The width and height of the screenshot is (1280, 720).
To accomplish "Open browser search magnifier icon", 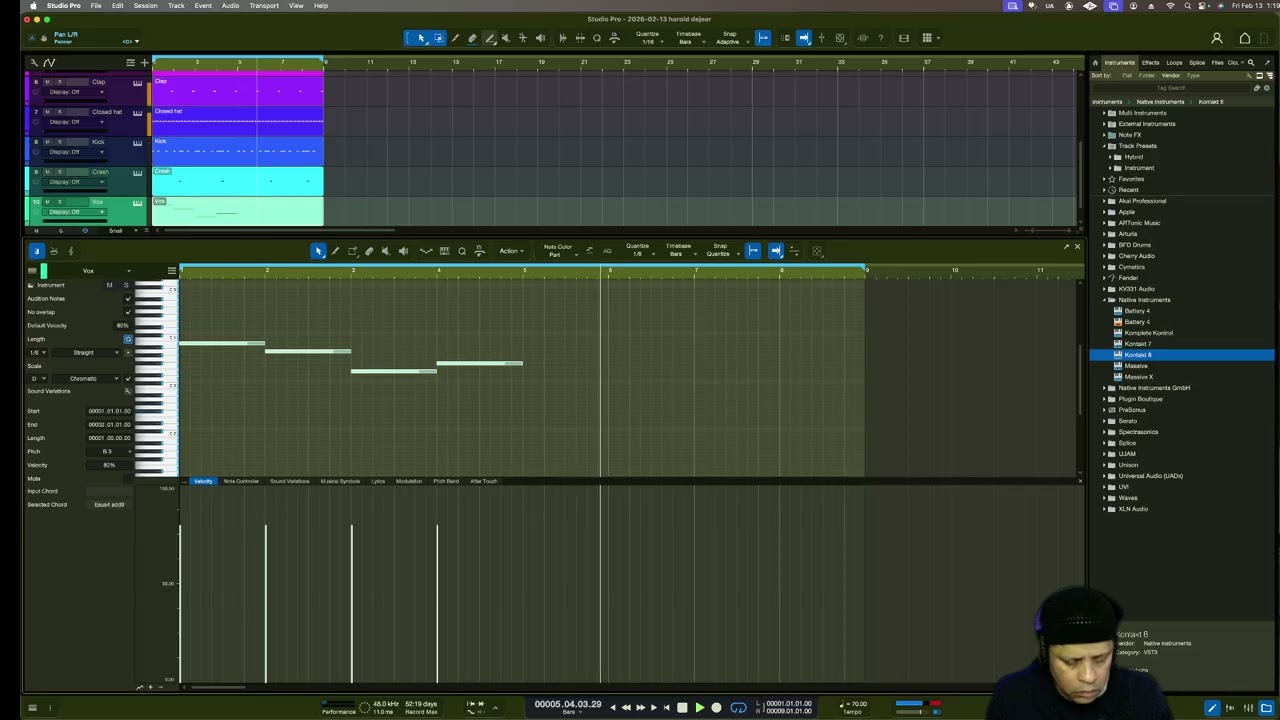I will pos(1250,62).
